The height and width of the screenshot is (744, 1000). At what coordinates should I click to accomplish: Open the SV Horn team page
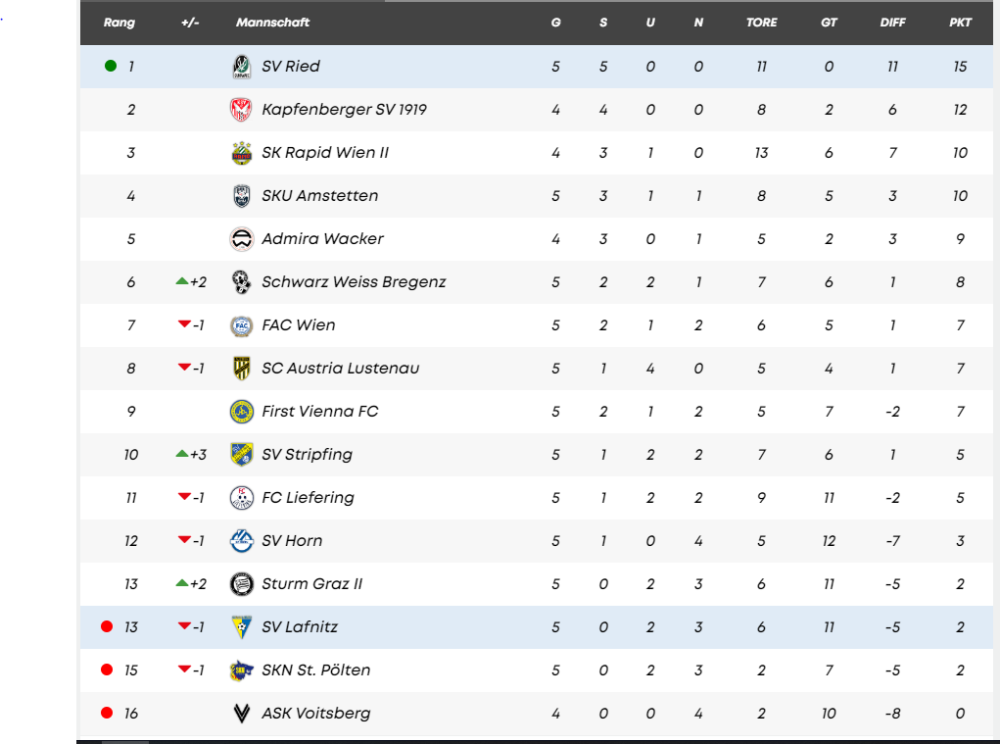pyautogui.click(x=291, y=540)
